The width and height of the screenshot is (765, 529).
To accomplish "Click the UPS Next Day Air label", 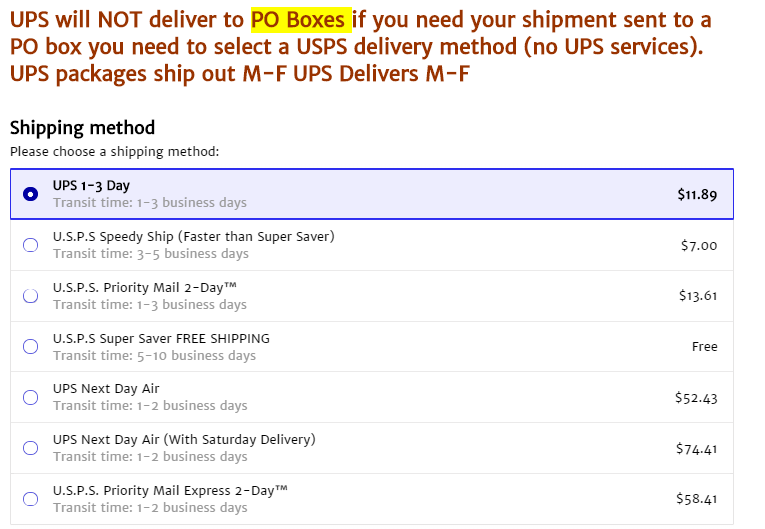I will [106, 389].
